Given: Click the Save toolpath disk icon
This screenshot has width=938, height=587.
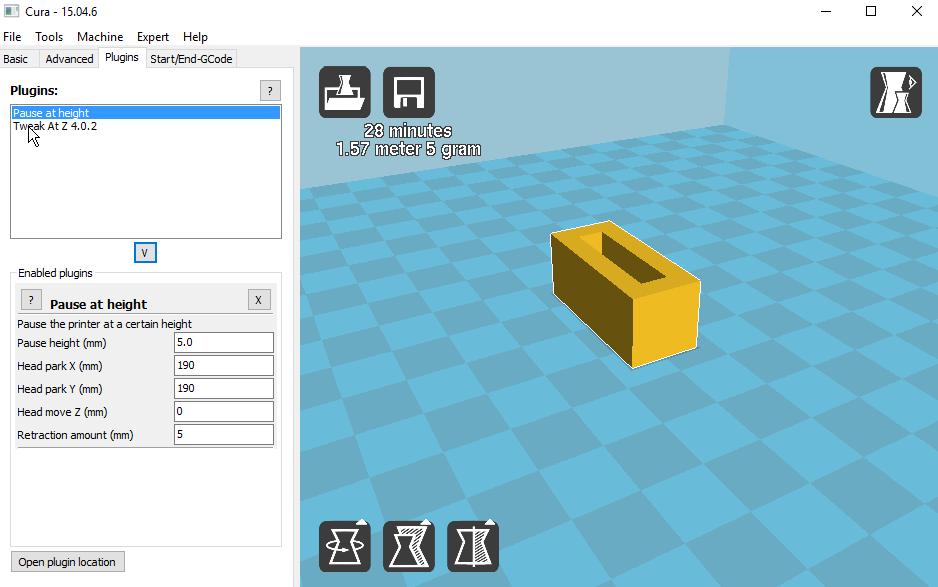Looking at the screenshot, I should pos(409,92).
